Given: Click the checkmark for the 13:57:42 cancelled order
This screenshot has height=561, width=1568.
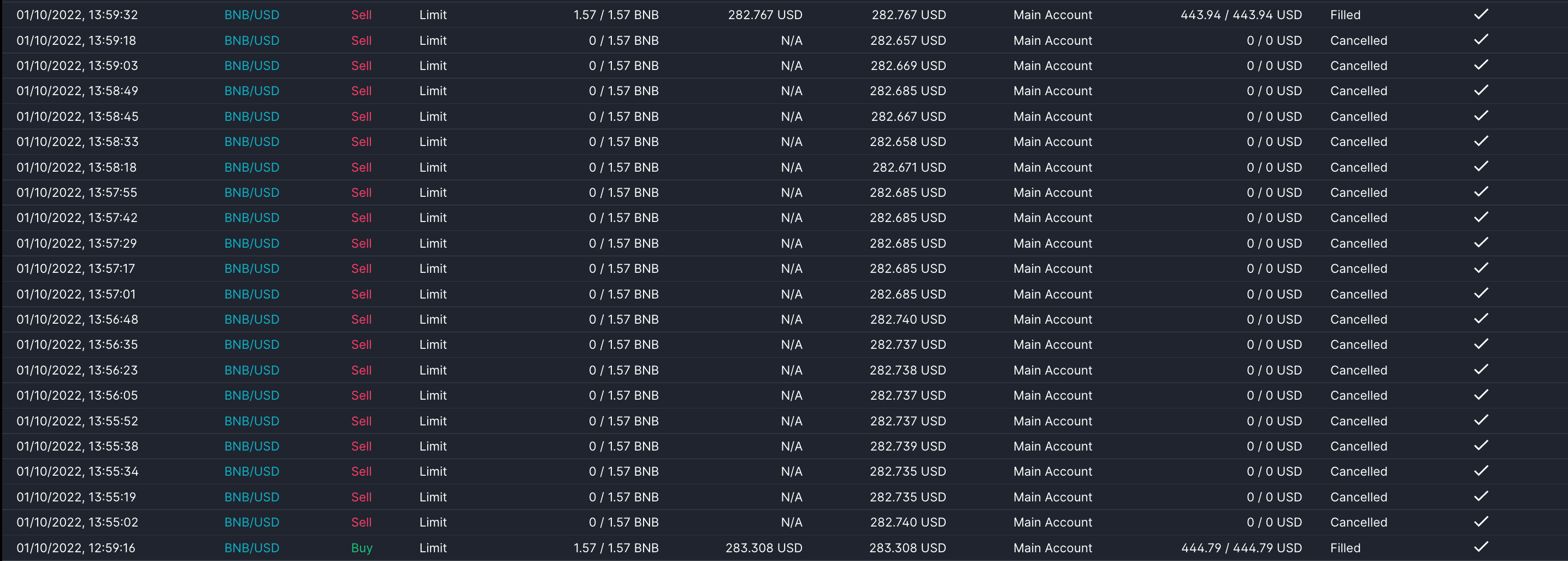Looking at the screenshot, I should pyautogui.click(x=1482, y=217).
